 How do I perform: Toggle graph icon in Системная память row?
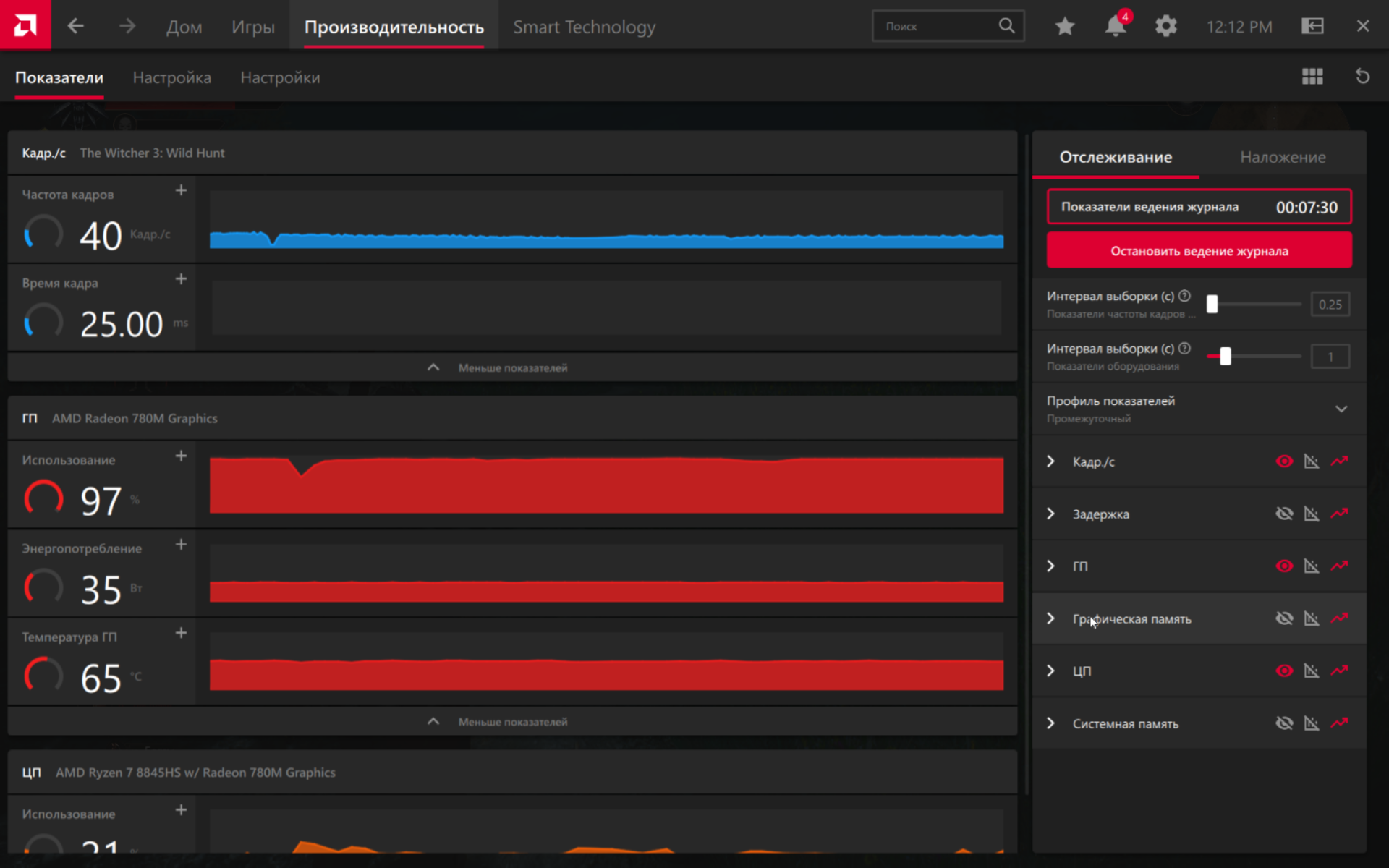(1312, 723)
